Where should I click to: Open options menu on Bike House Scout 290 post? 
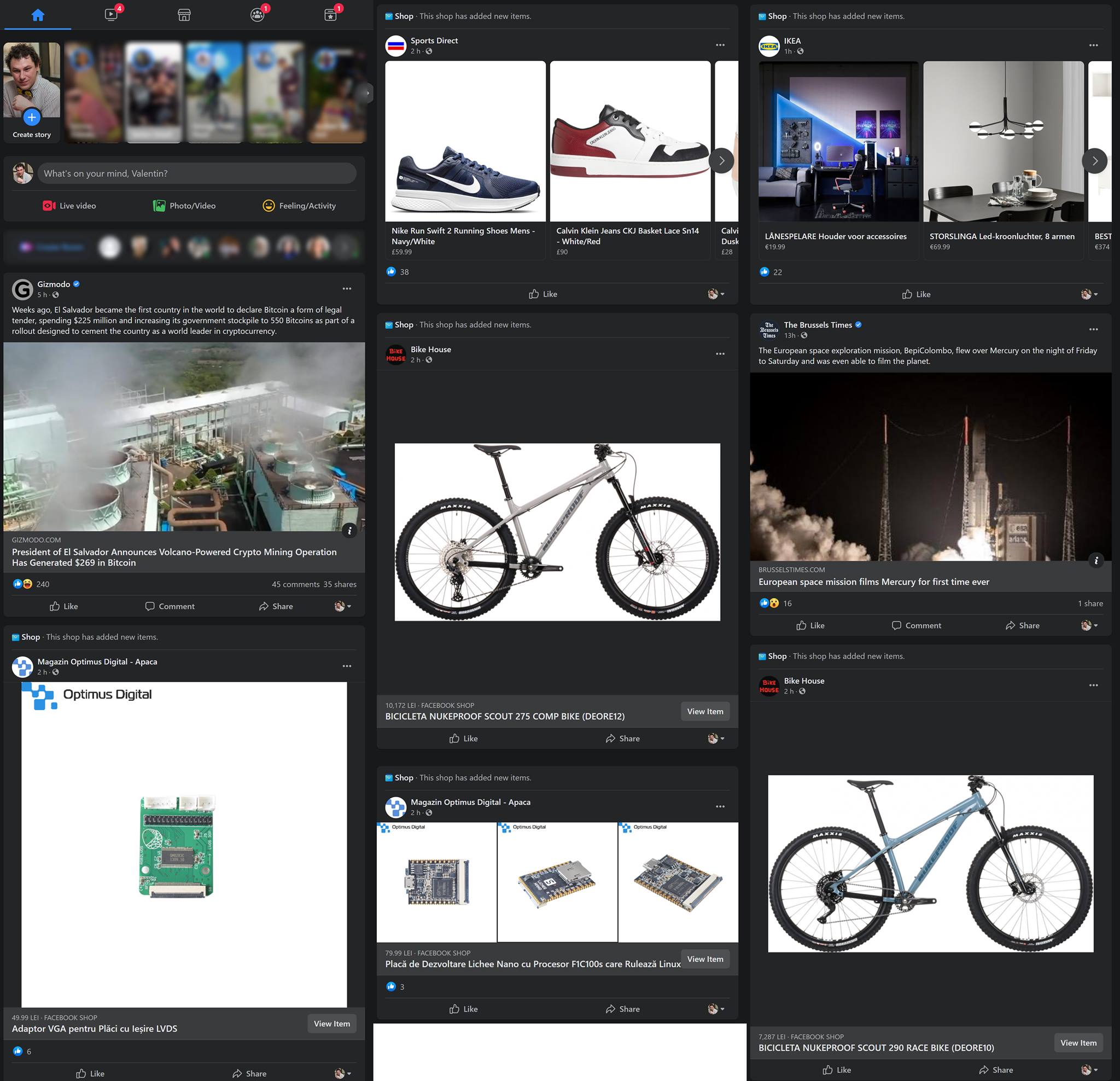[1093, 685]
